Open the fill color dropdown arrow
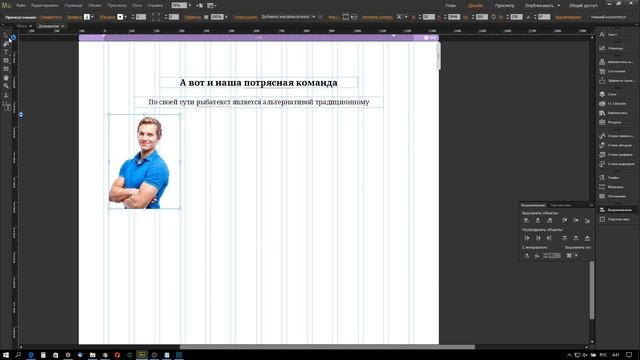640x360 pixels. pyautogui.click(x=93, y=17)
